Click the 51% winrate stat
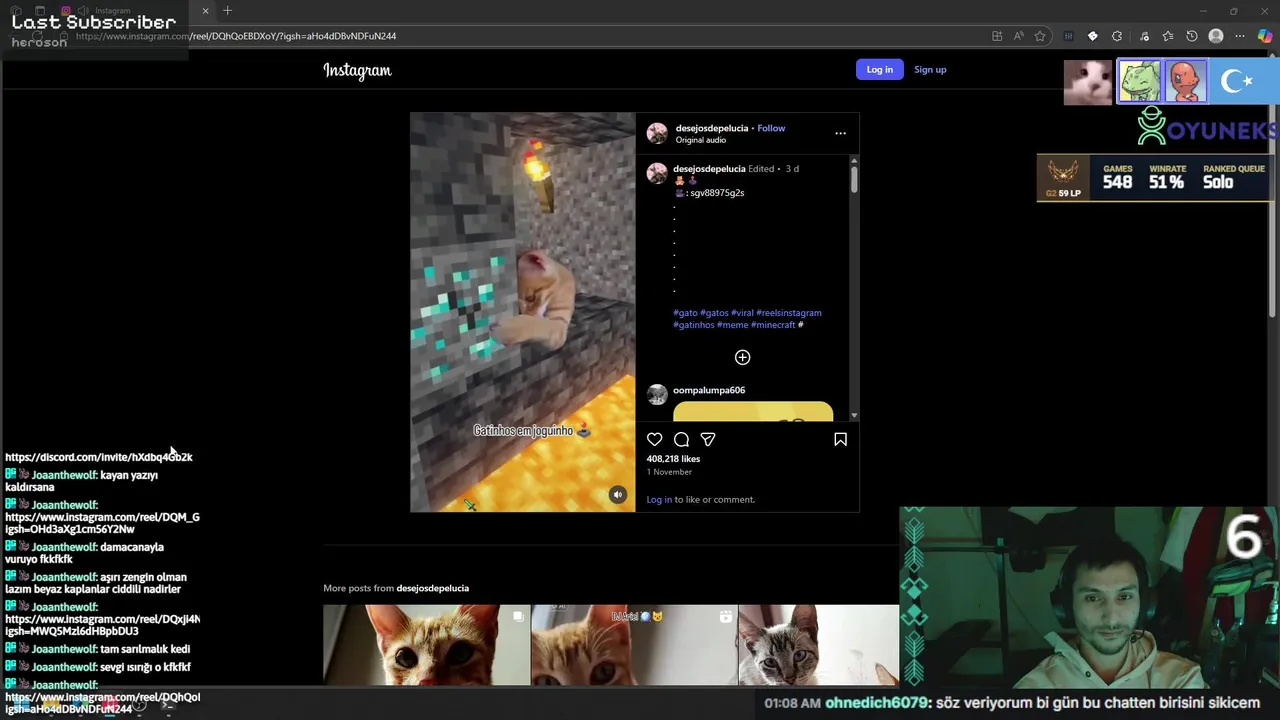This screenshot has height=720, width=1280. (x=1166, y=177)
